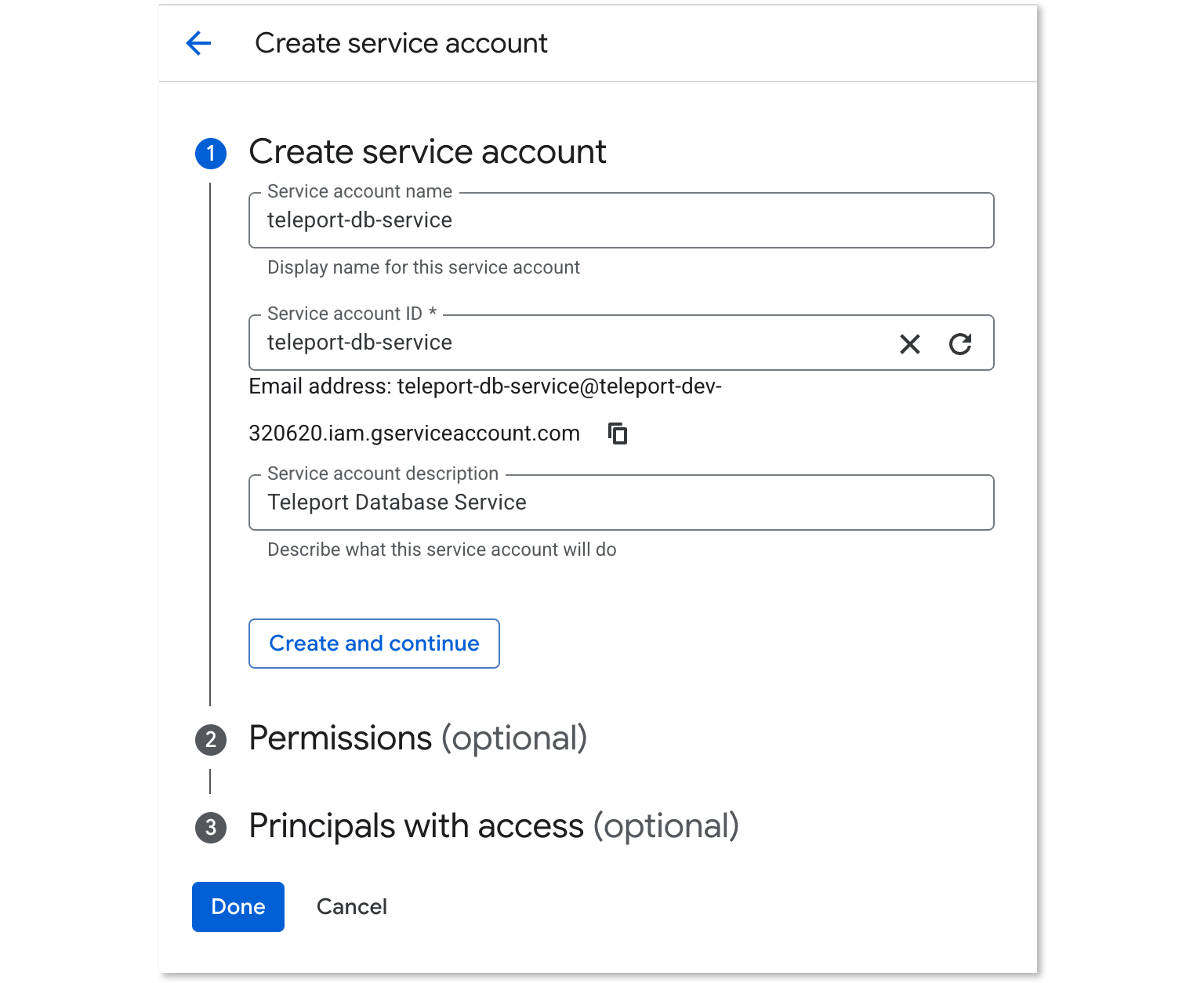The width and height of the screenshot is (1204, 983).
Task: Expand the Permissions (optional) section
Action: click(419, 738)
